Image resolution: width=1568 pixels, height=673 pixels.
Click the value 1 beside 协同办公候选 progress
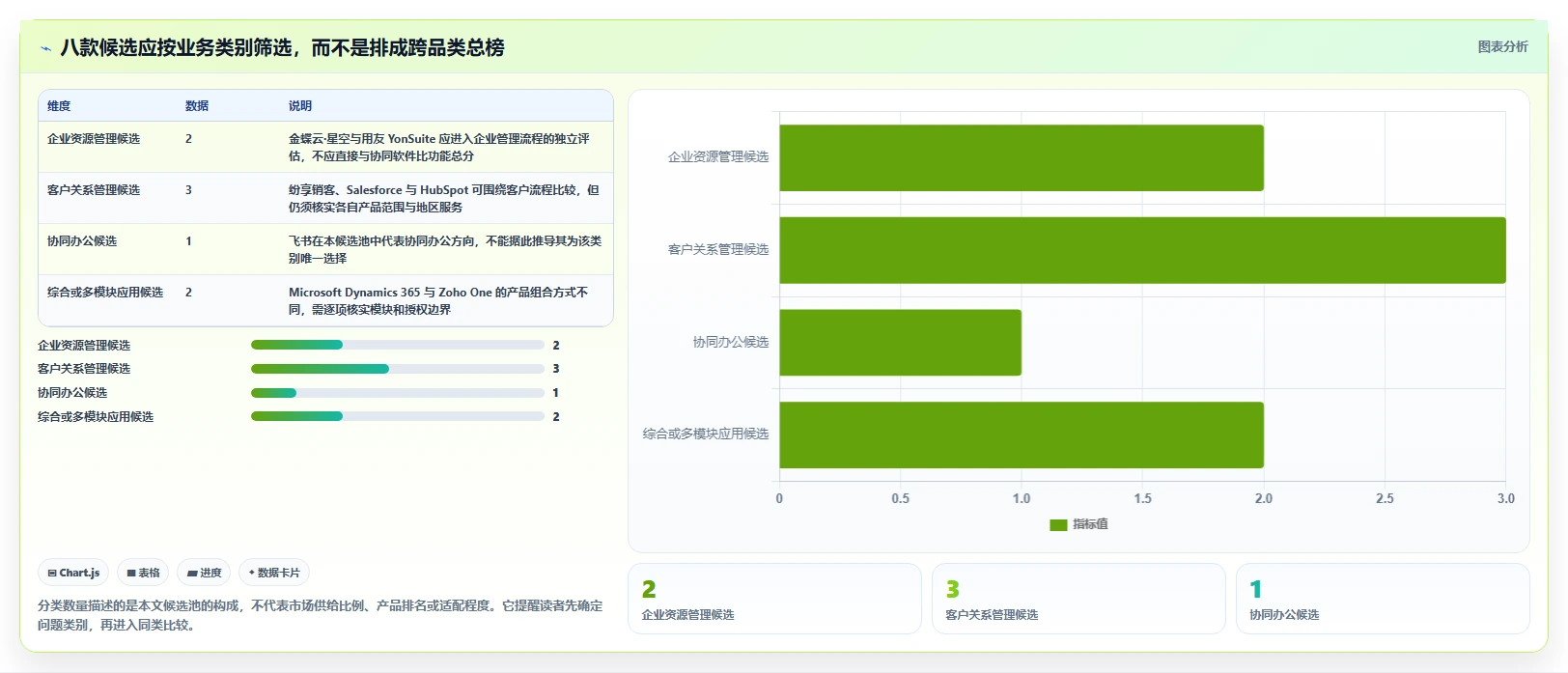(556, 393)
